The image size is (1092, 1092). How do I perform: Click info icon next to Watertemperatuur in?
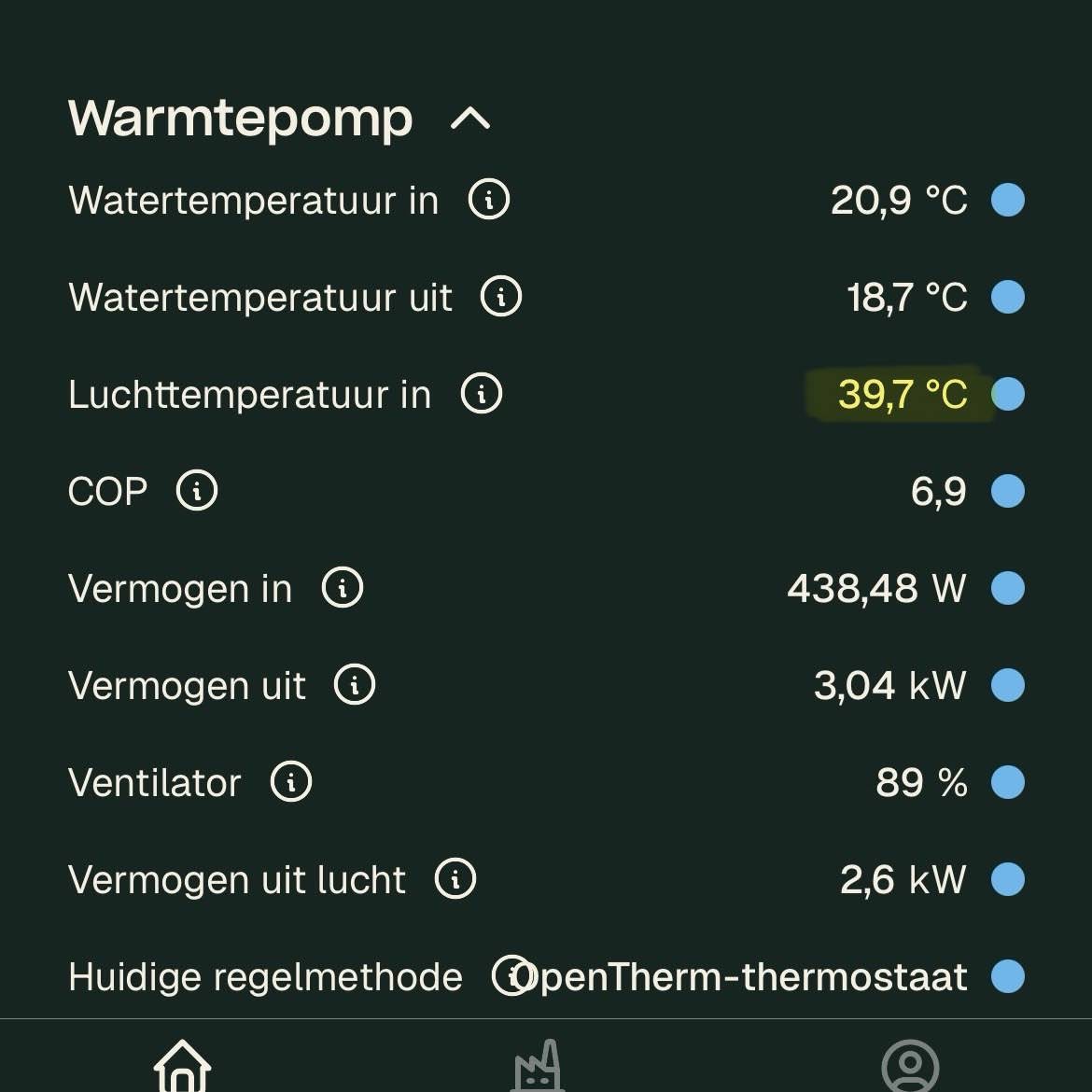point(488,200)
